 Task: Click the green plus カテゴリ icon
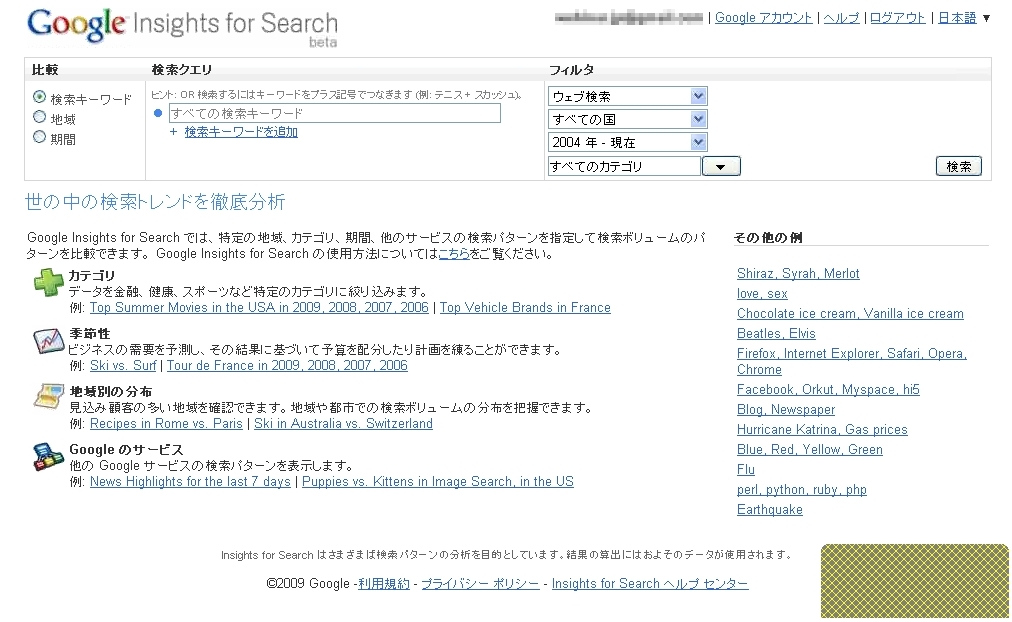pyautogui.click(x=48, y=283)
